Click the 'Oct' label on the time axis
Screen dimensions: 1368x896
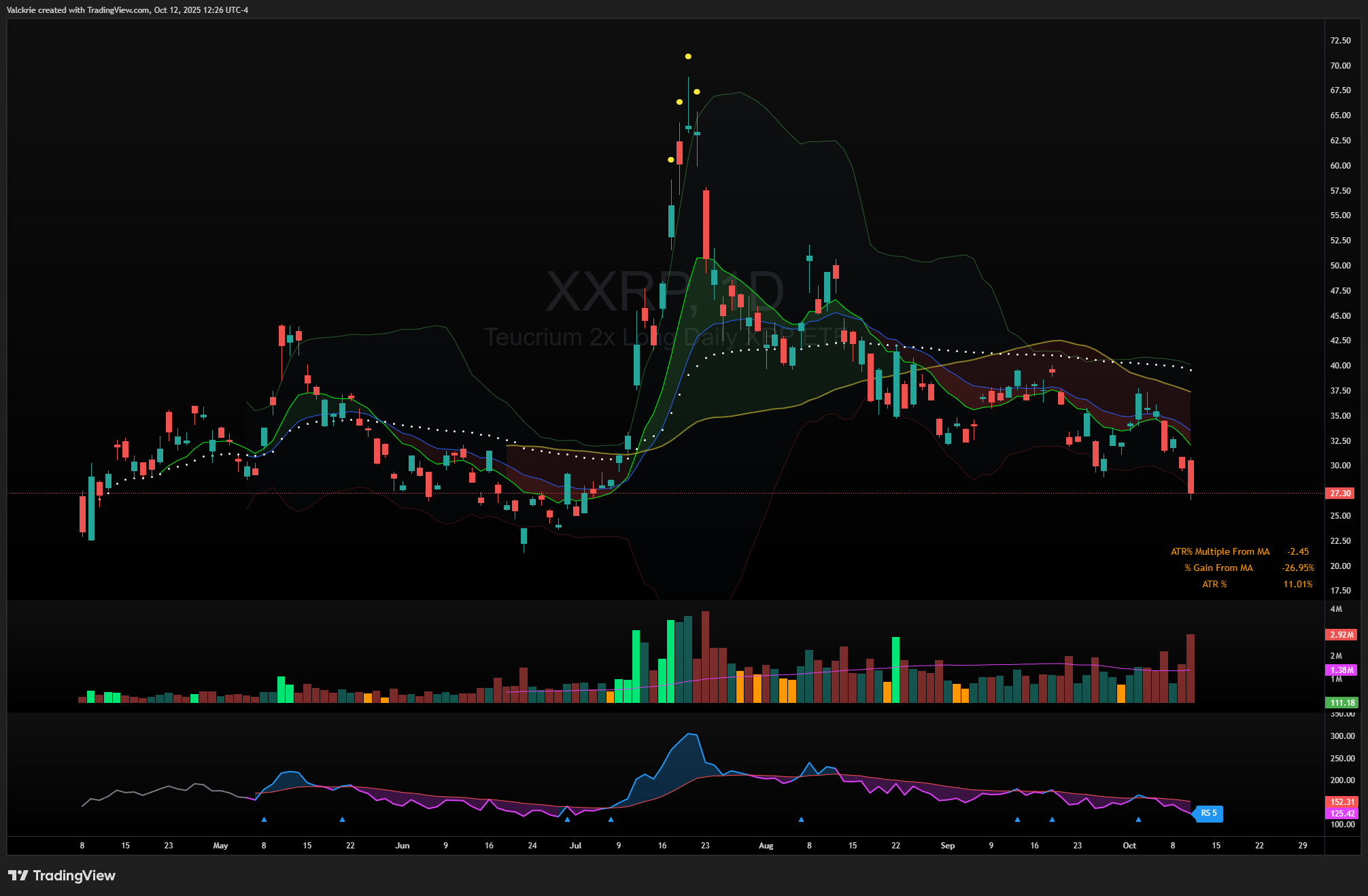1129,846
